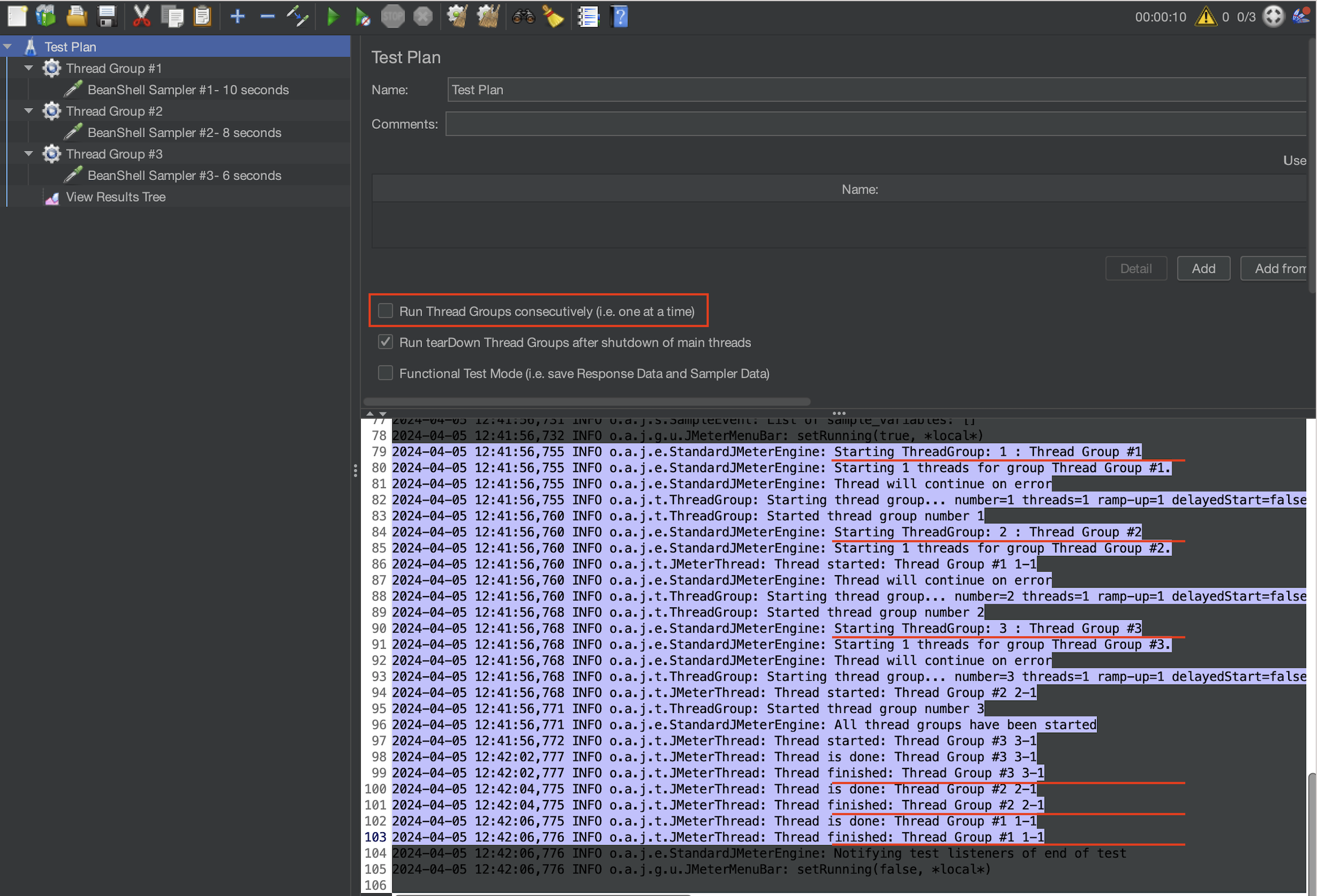Image resolution: width=1317 pixels, height=896 pixels.
Task: Click the Clear all broom icon
Action: (x=487, y=17)
